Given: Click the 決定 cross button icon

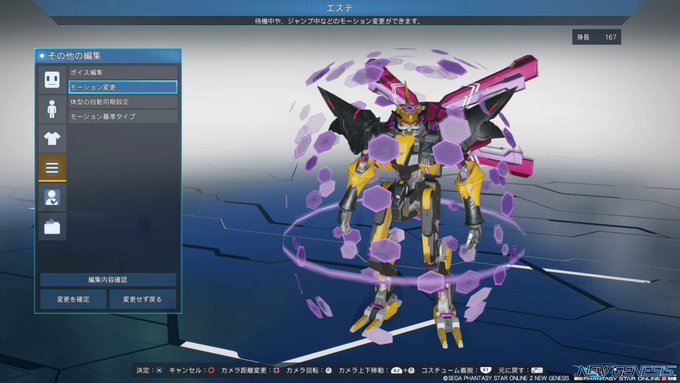Looking at the screenshot, I should (x=159, y=370).
